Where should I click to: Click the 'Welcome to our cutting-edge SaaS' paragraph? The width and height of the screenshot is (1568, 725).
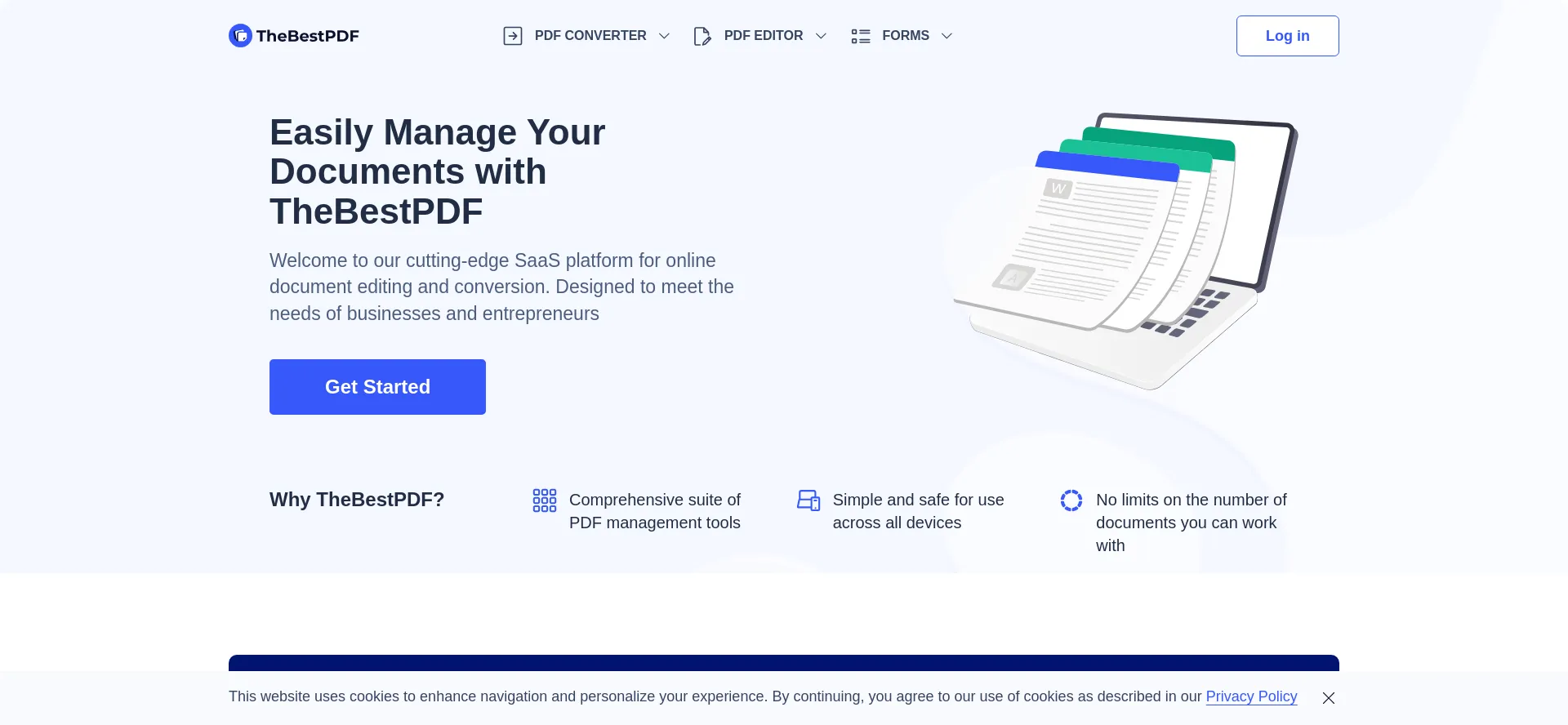coord(501,287)
